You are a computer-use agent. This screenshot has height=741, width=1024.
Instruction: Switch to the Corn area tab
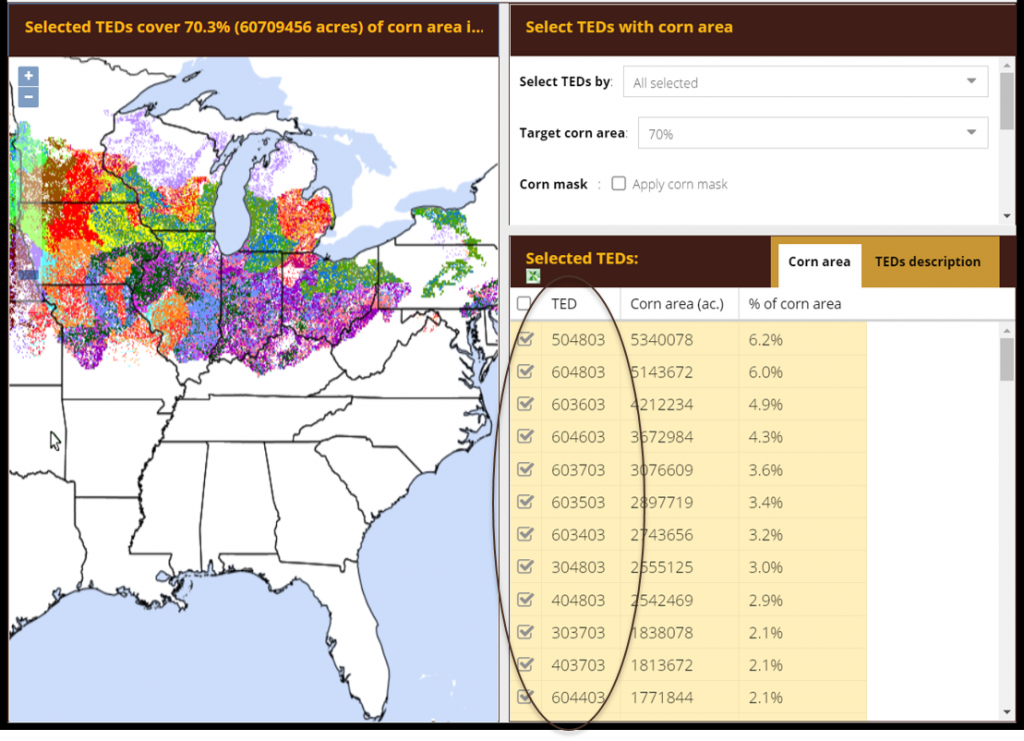pos(818,262)
